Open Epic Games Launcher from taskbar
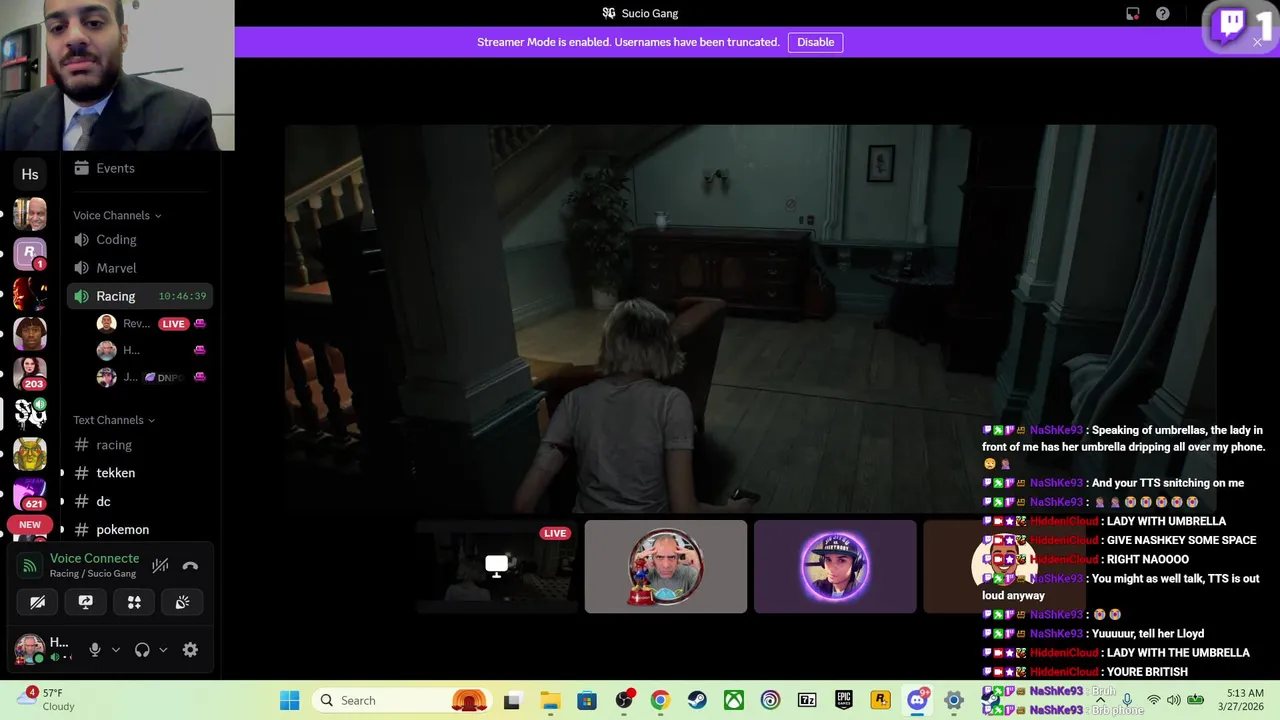 (844, 700)
